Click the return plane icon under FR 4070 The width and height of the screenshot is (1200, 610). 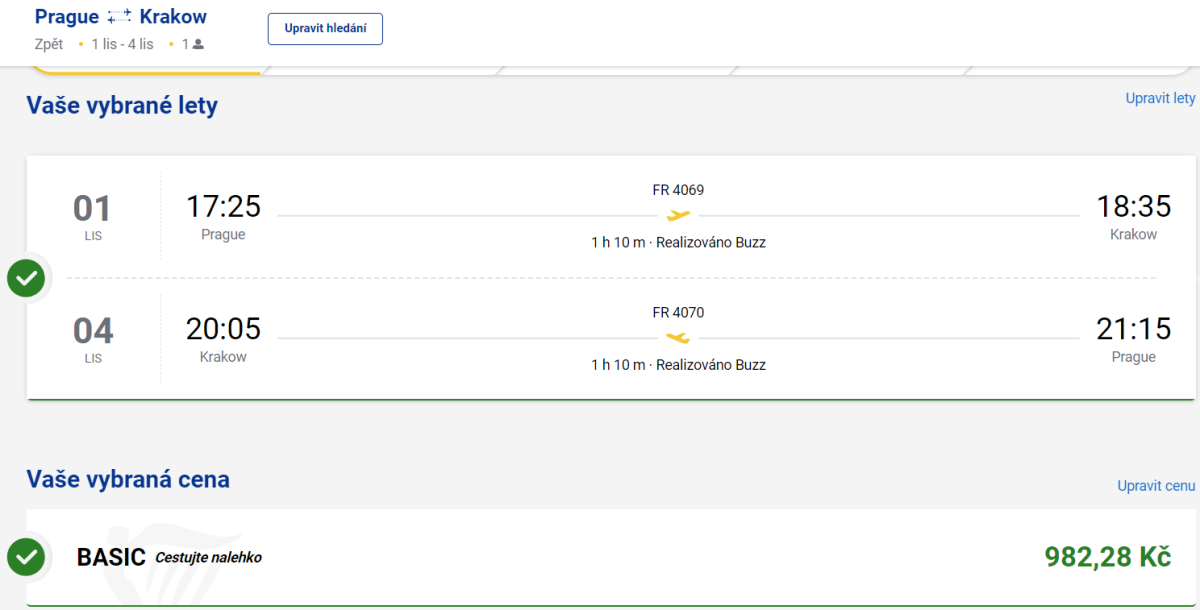pyautogui.click(x=679, y=338)
